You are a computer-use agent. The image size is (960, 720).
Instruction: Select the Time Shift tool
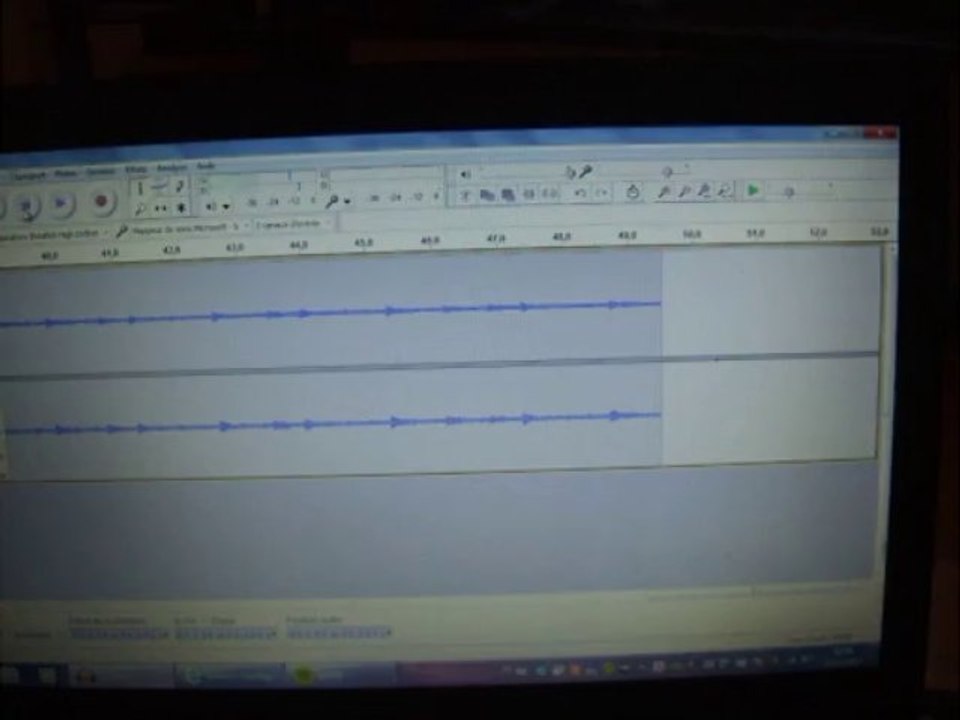(160, 208)
